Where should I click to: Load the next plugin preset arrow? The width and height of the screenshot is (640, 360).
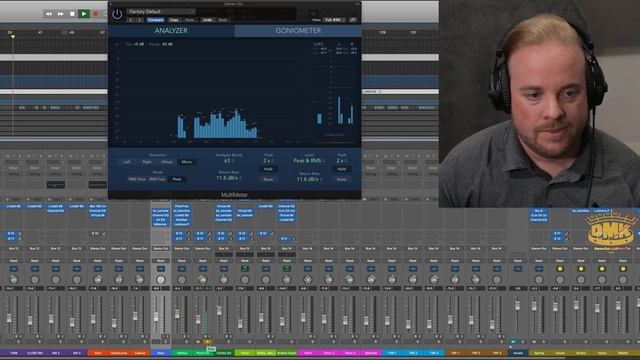(139, 20)
